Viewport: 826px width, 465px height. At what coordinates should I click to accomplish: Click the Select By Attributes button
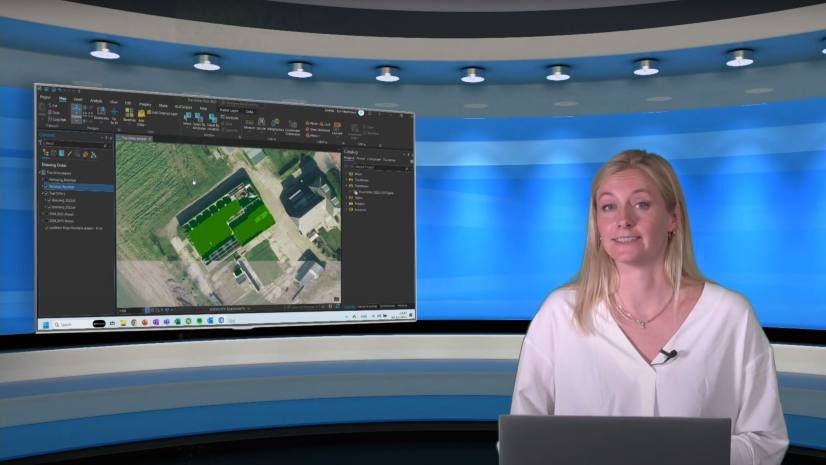point(200,119)
